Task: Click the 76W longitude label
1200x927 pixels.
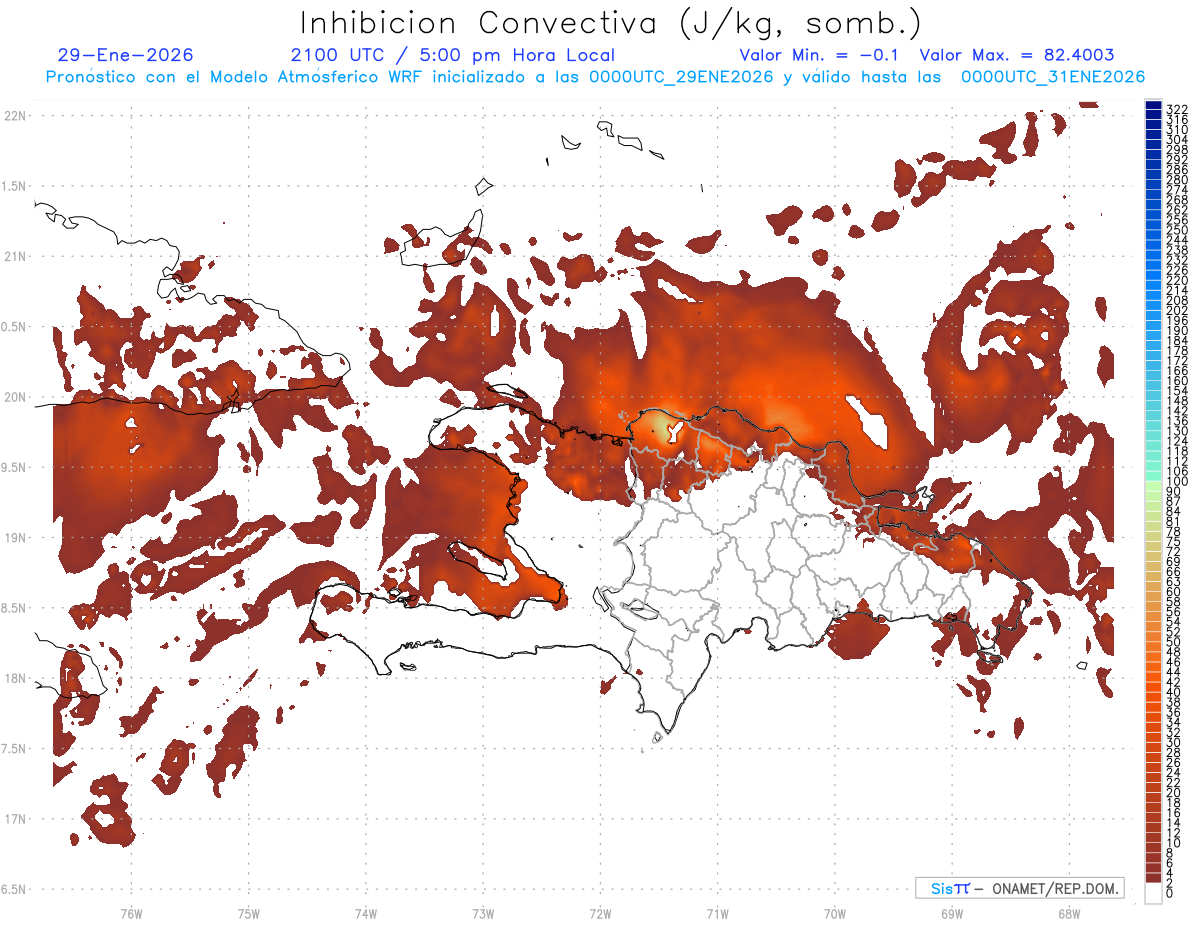Action: 131,913
